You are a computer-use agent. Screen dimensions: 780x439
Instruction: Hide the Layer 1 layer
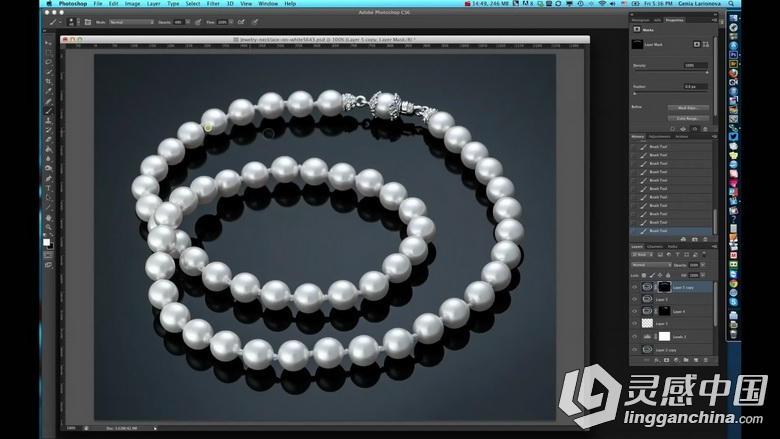pyautogui.click(x=634, y=299)
